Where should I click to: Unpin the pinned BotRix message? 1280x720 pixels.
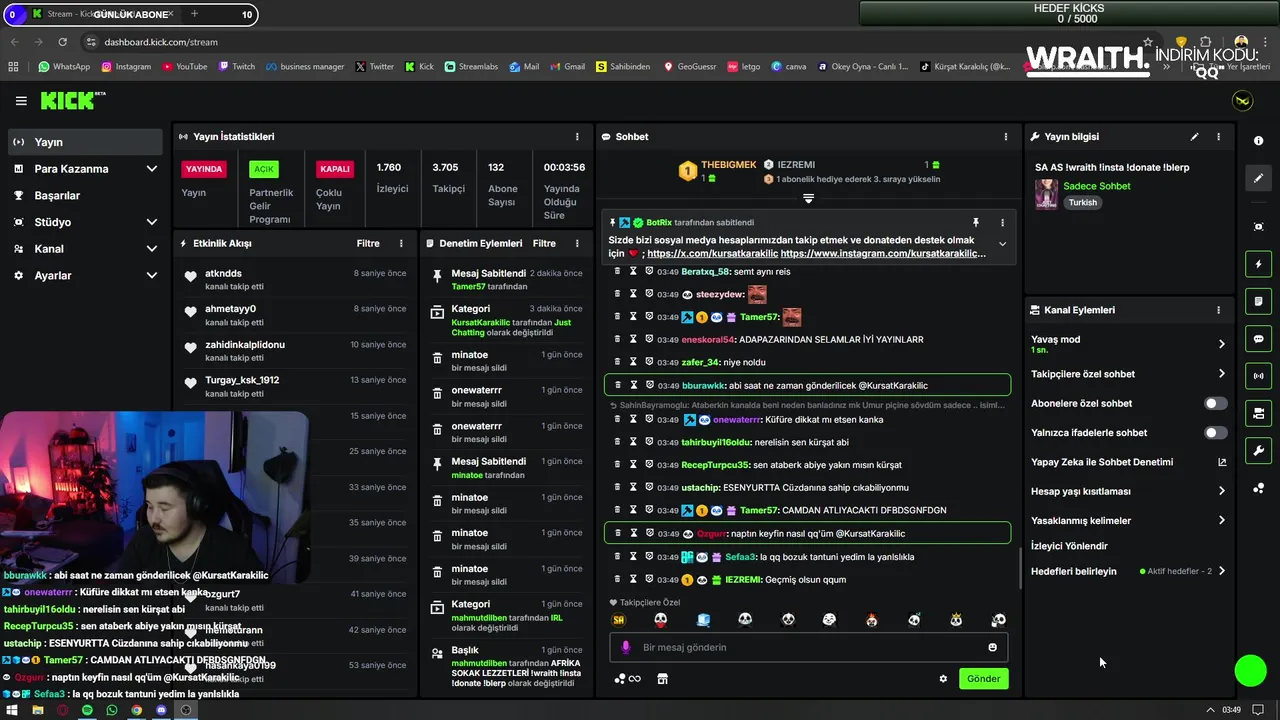[975, 223]
